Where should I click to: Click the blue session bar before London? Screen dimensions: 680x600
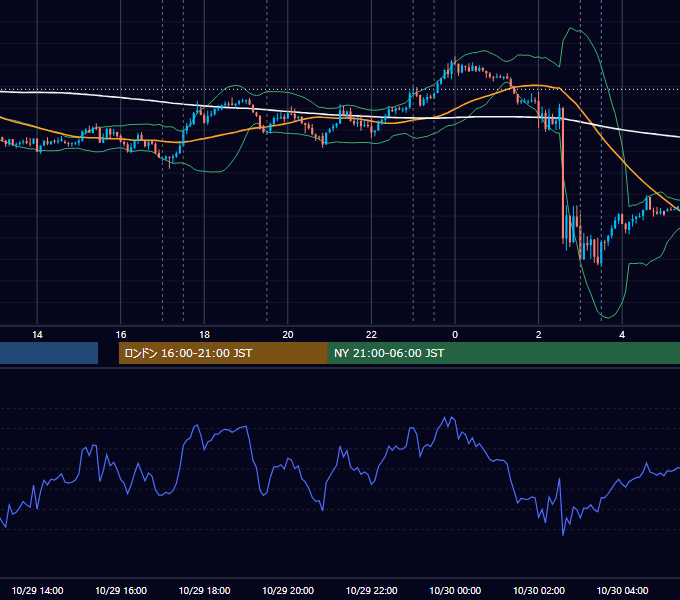[x=49, y=353]
